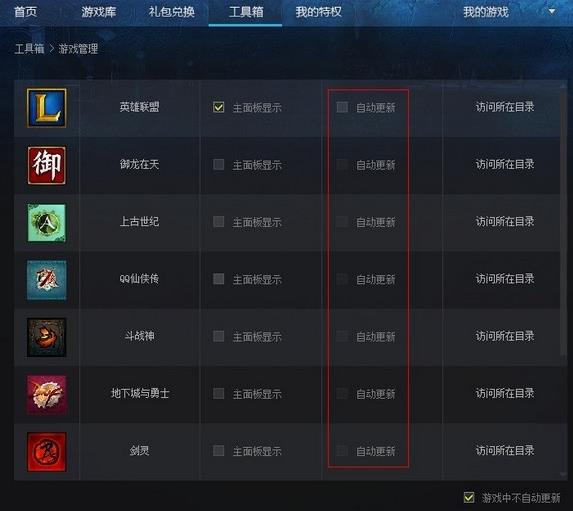Image resolution: width=573 pixels, height=511 pixels.
Task: Select the 上古世纪 green game icon
Action: click(x=47, y=223)
